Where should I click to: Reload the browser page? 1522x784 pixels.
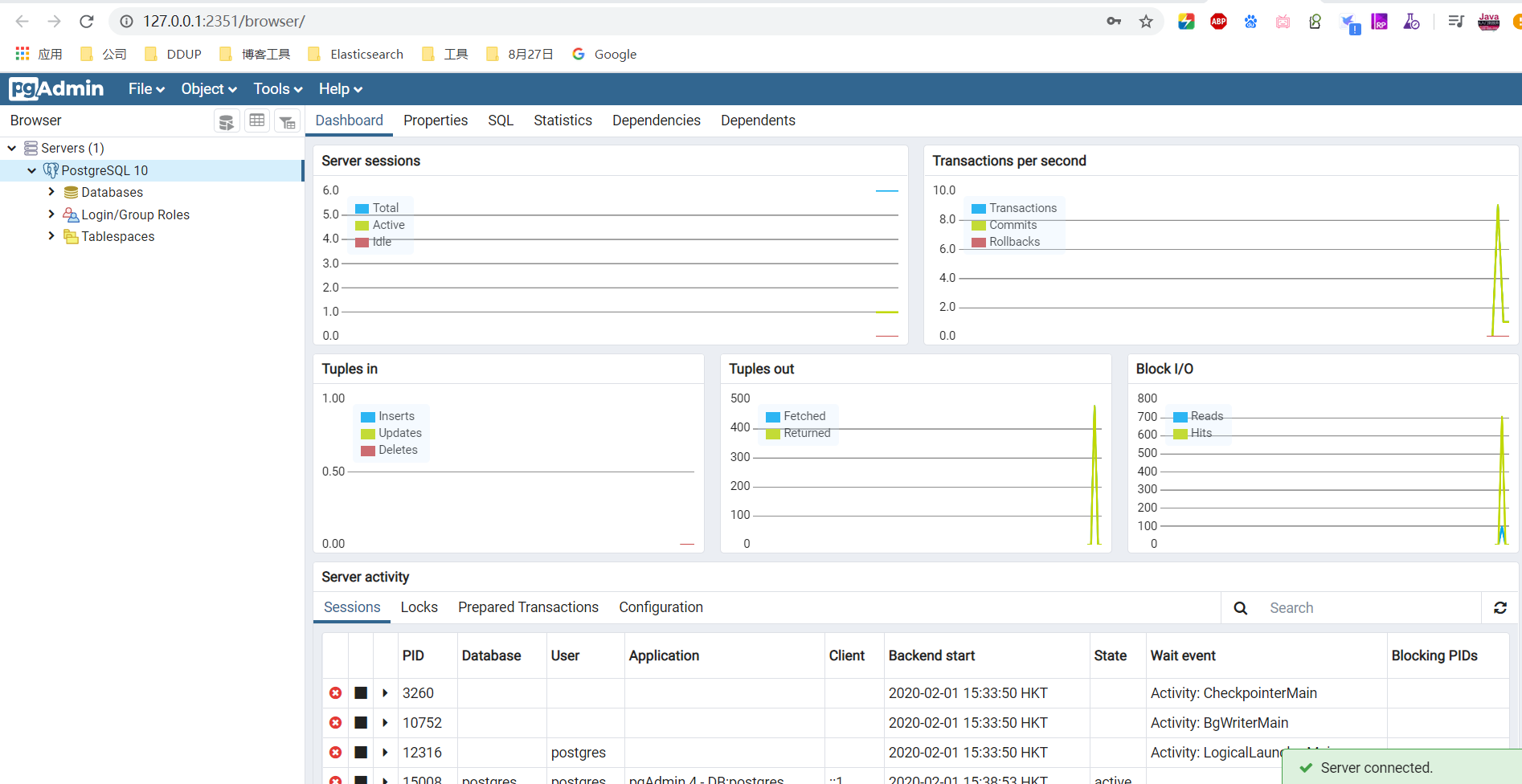pos(87,22)
